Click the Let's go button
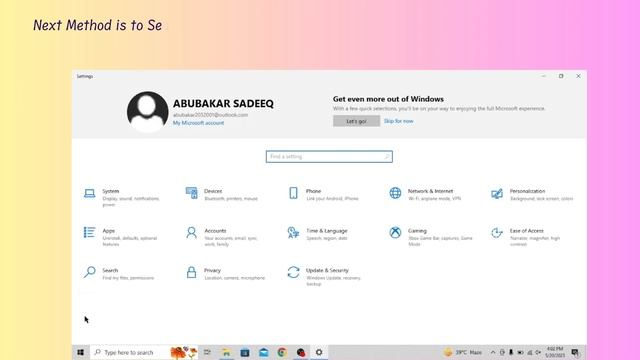The width and height of the screenshot is (640, 360). [x=356, y=121]
